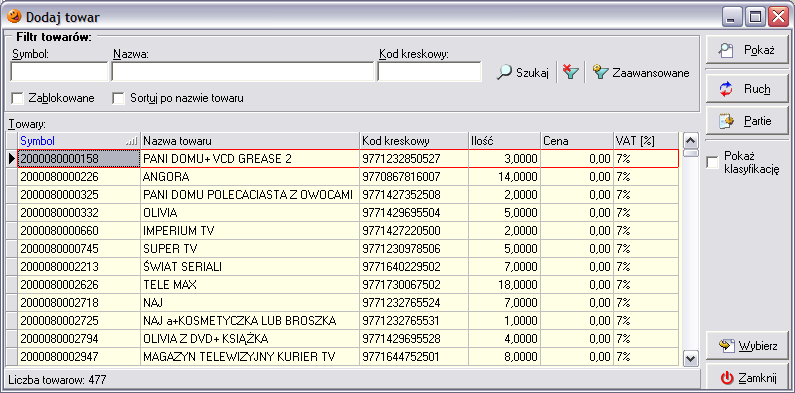795x393 pixels.
Task: Select the OLIVIA product name cell
Action: [x=250, y=212]
